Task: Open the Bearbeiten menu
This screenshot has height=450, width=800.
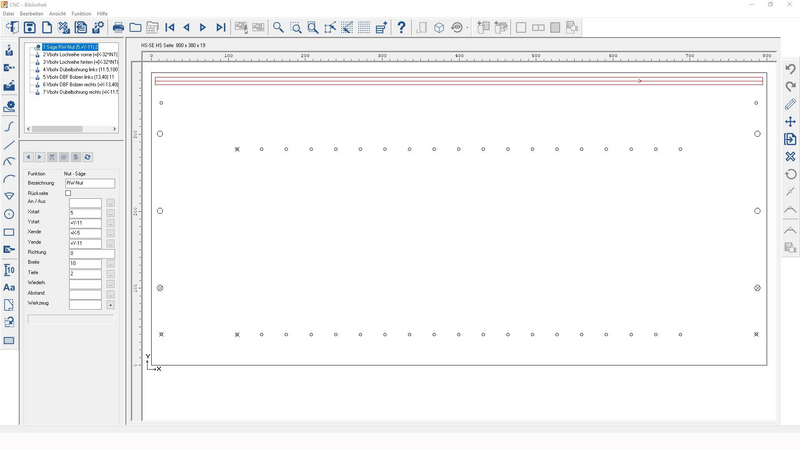Action: coord(32,14)
